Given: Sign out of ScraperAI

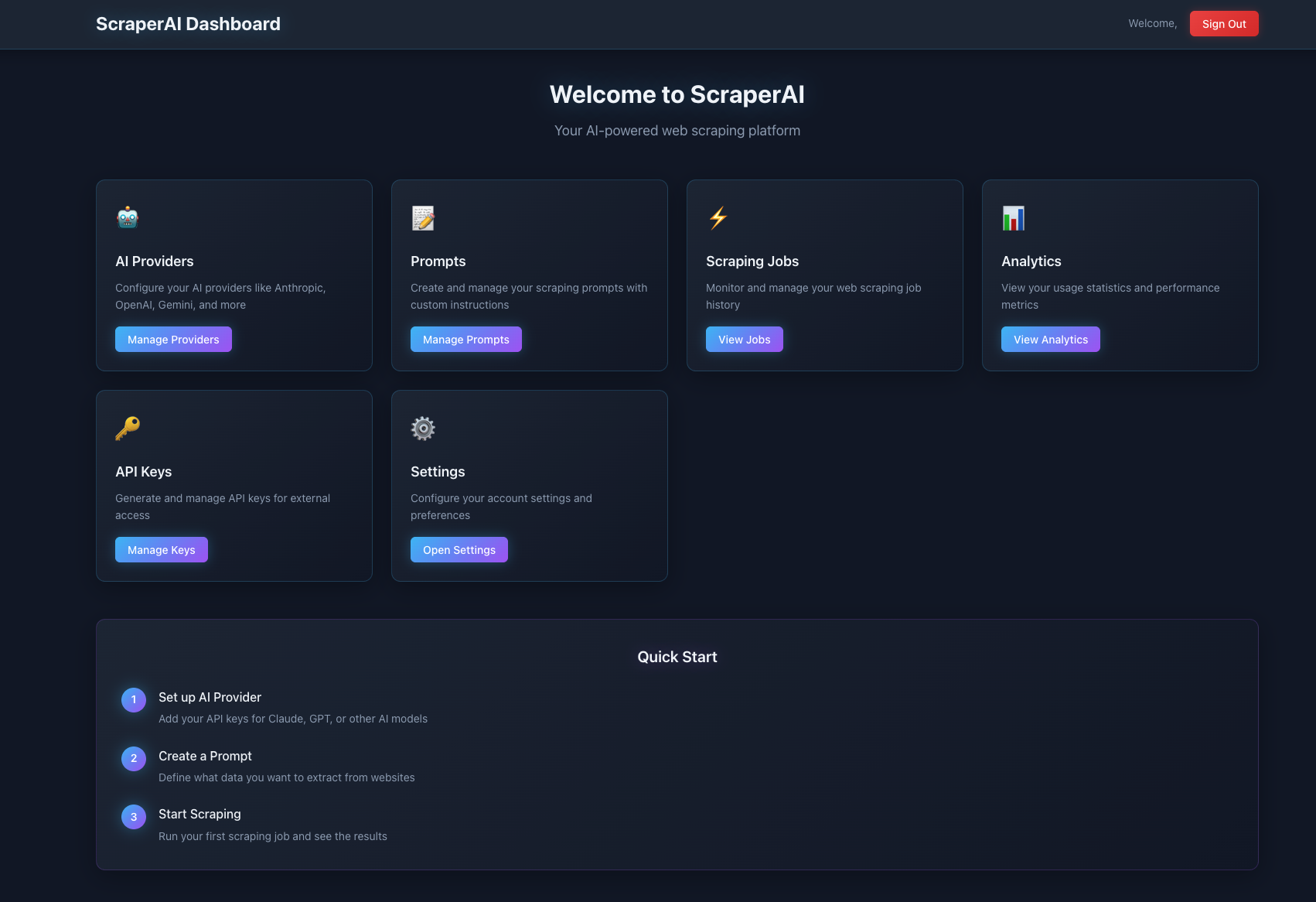Looking at the screenshot, I should click(x=1223, y=23).
